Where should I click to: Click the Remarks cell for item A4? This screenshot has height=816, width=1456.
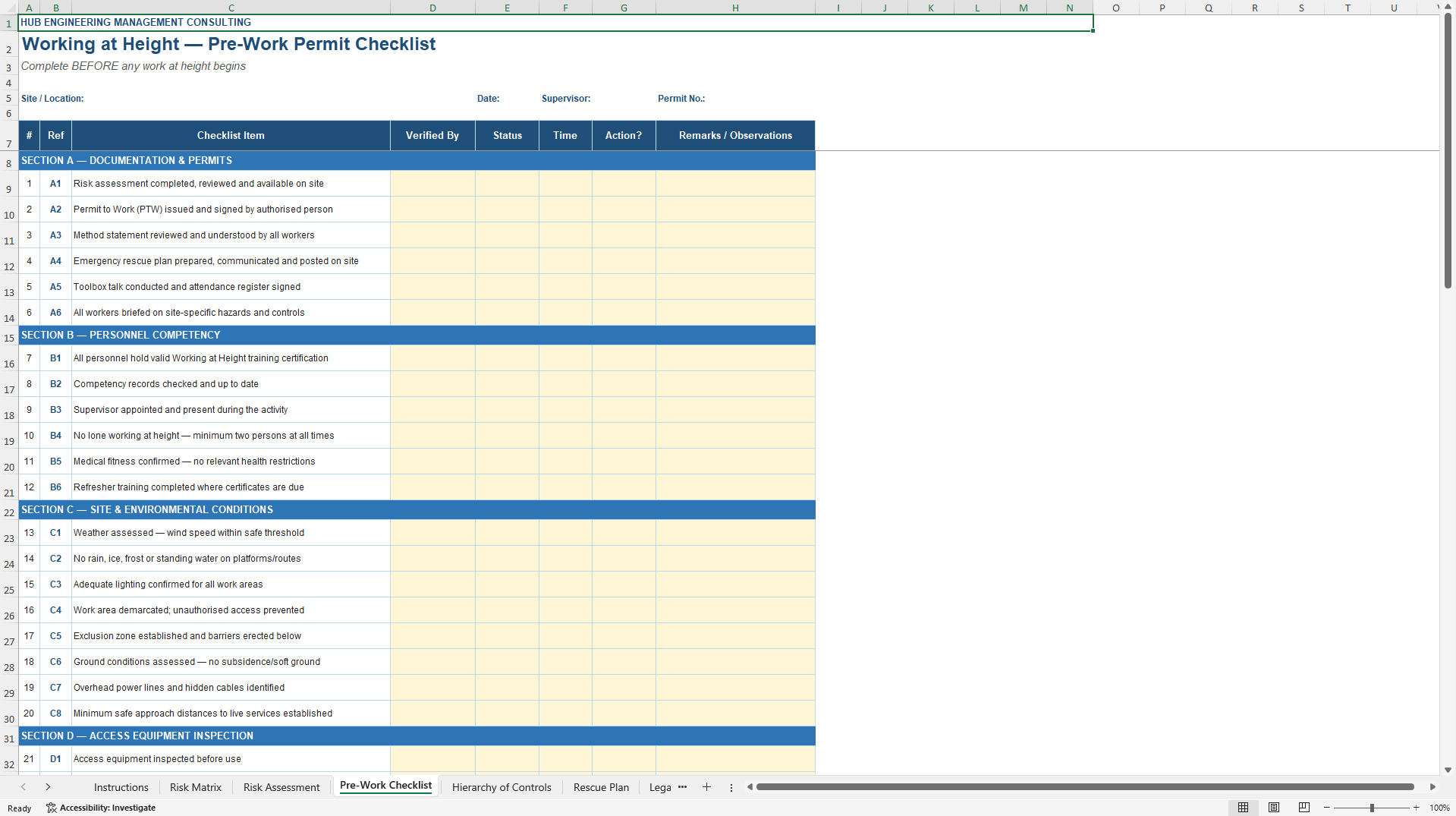pos(735,261)
